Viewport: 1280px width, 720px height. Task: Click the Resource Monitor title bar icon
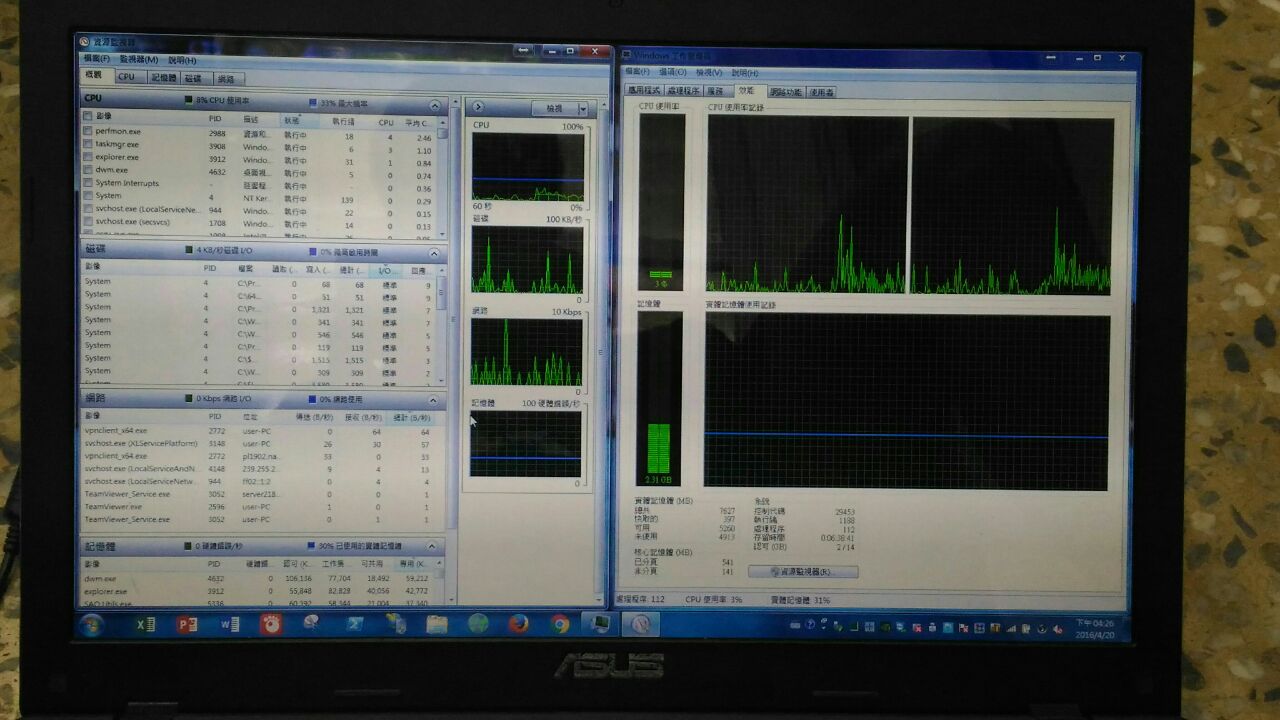[86, 44]
